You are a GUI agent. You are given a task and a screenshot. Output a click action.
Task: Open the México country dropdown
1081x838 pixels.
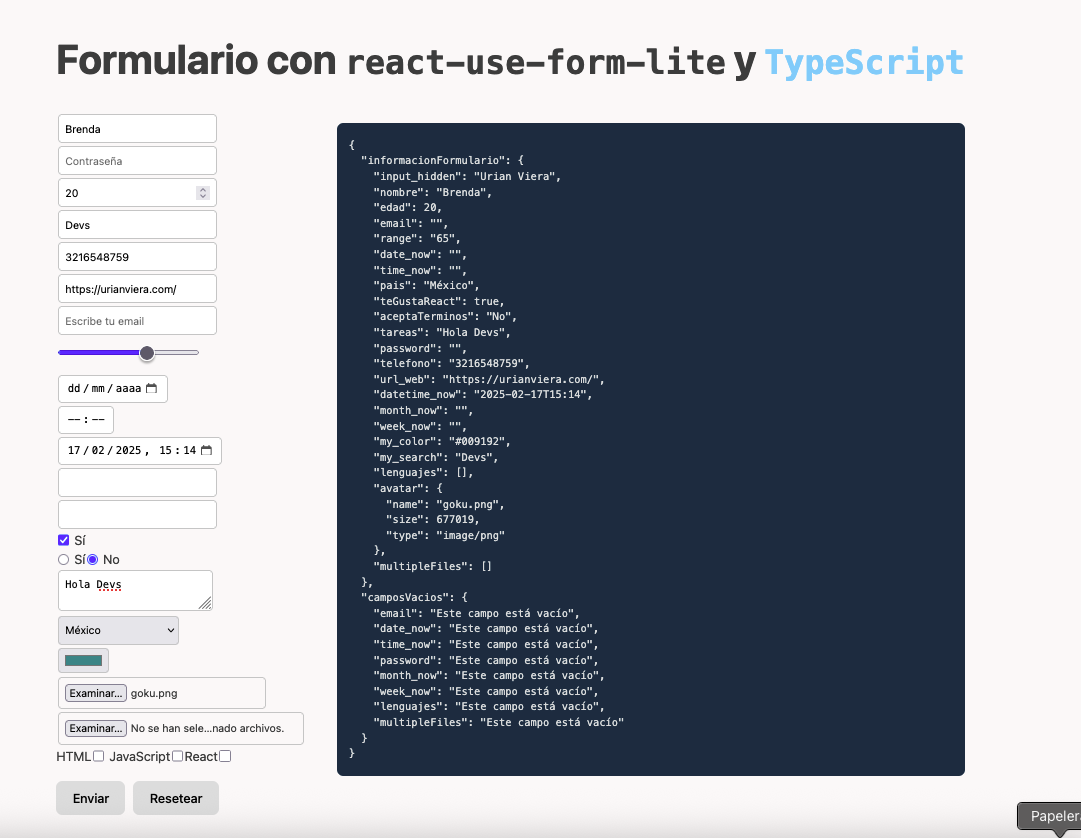pyautogui.click(x=119, y=631)
